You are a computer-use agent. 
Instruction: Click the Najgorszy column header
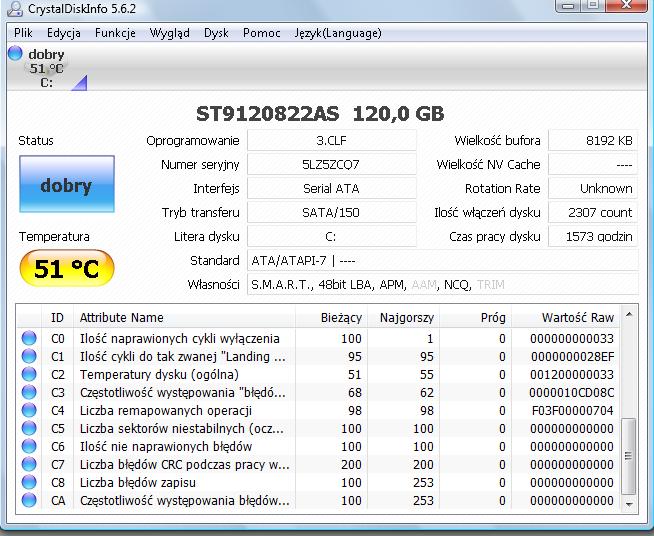click(x=403, y=317)
